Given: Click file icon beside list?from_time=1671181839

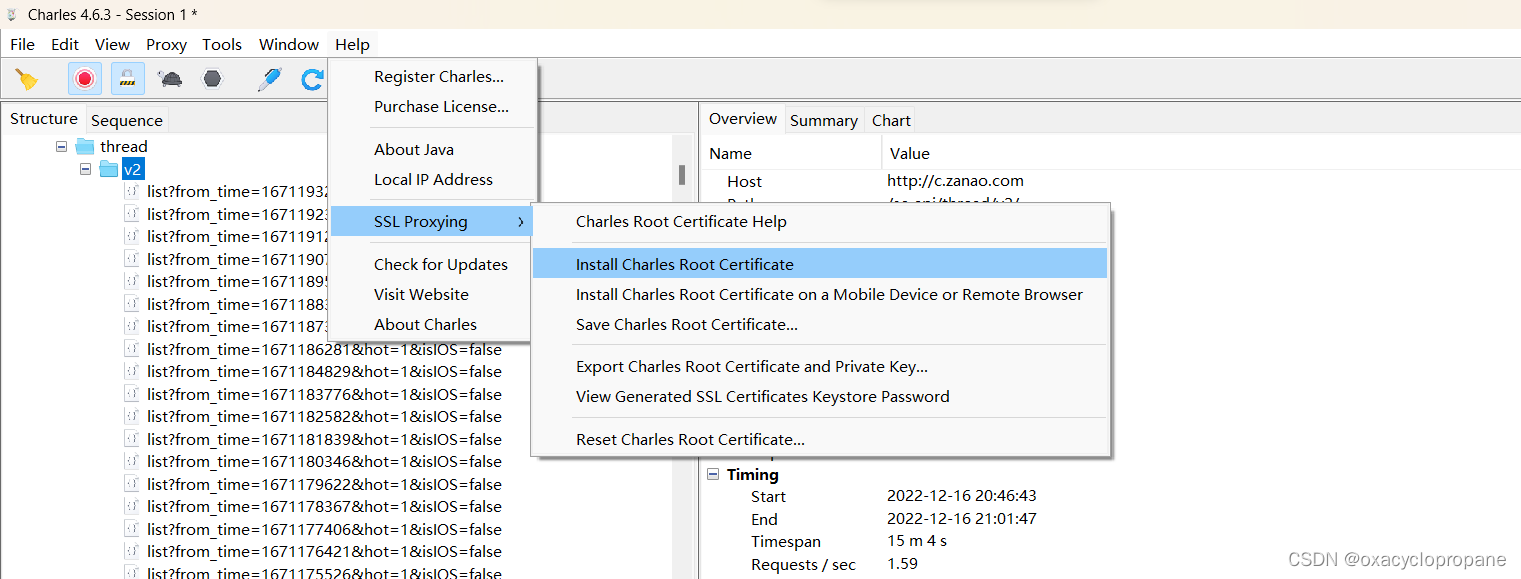Looking at the screenshot, I should (x=131, y=439).
